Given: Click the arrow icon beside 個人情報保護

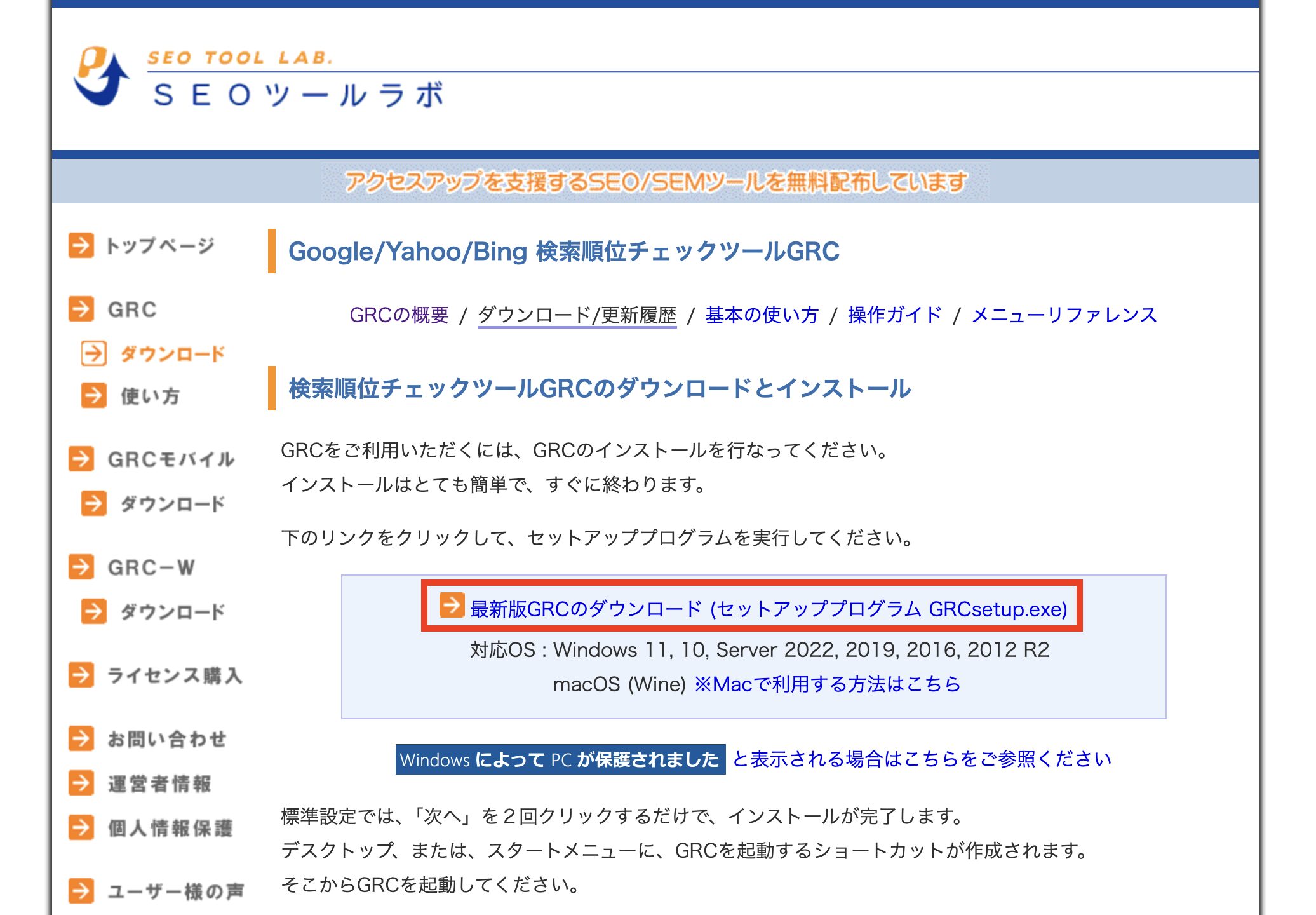Looking at the screenshot, I should click(x=81, y=827).
